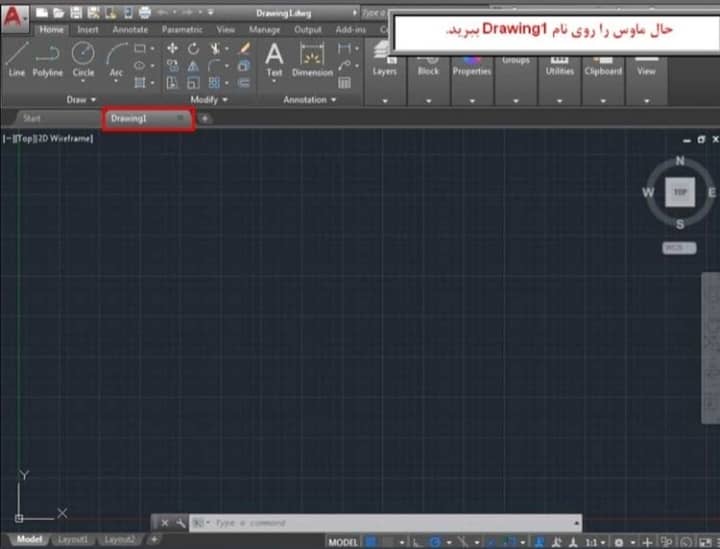Viewport: 720px width, 549px height.
Task: Activate the Offset tool
Action: click(x=244, y=83)
